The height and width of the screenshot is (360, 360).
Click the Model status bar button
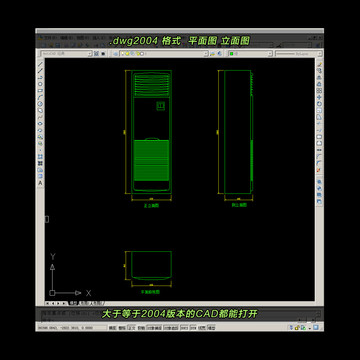point(212,328)
